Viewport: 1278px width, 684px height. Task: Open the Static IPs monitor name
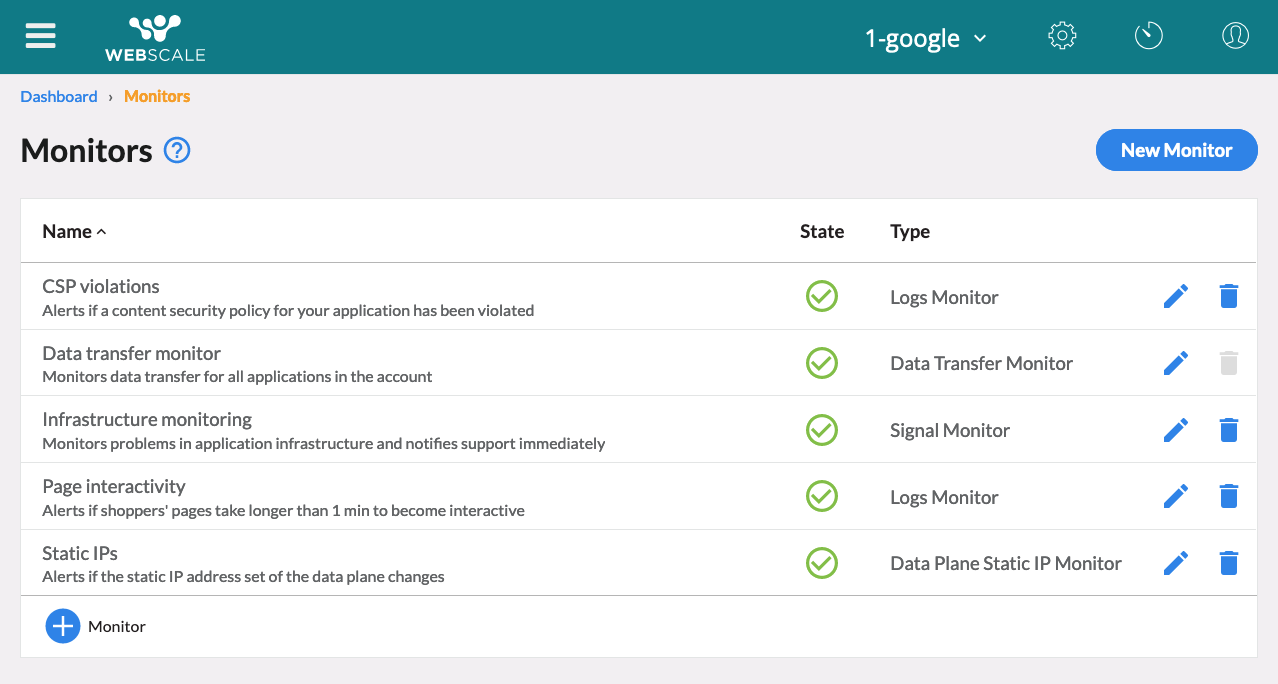tap(80, 553)
